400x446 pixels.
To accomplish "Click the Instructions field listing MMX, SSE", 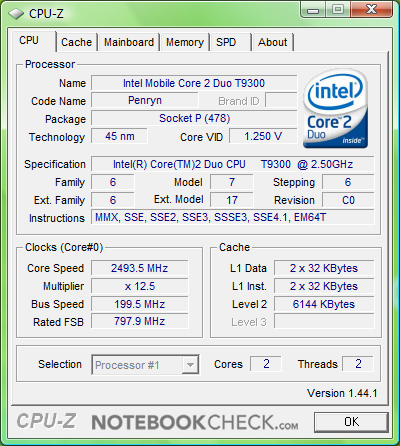I will [x=233, y=217].
